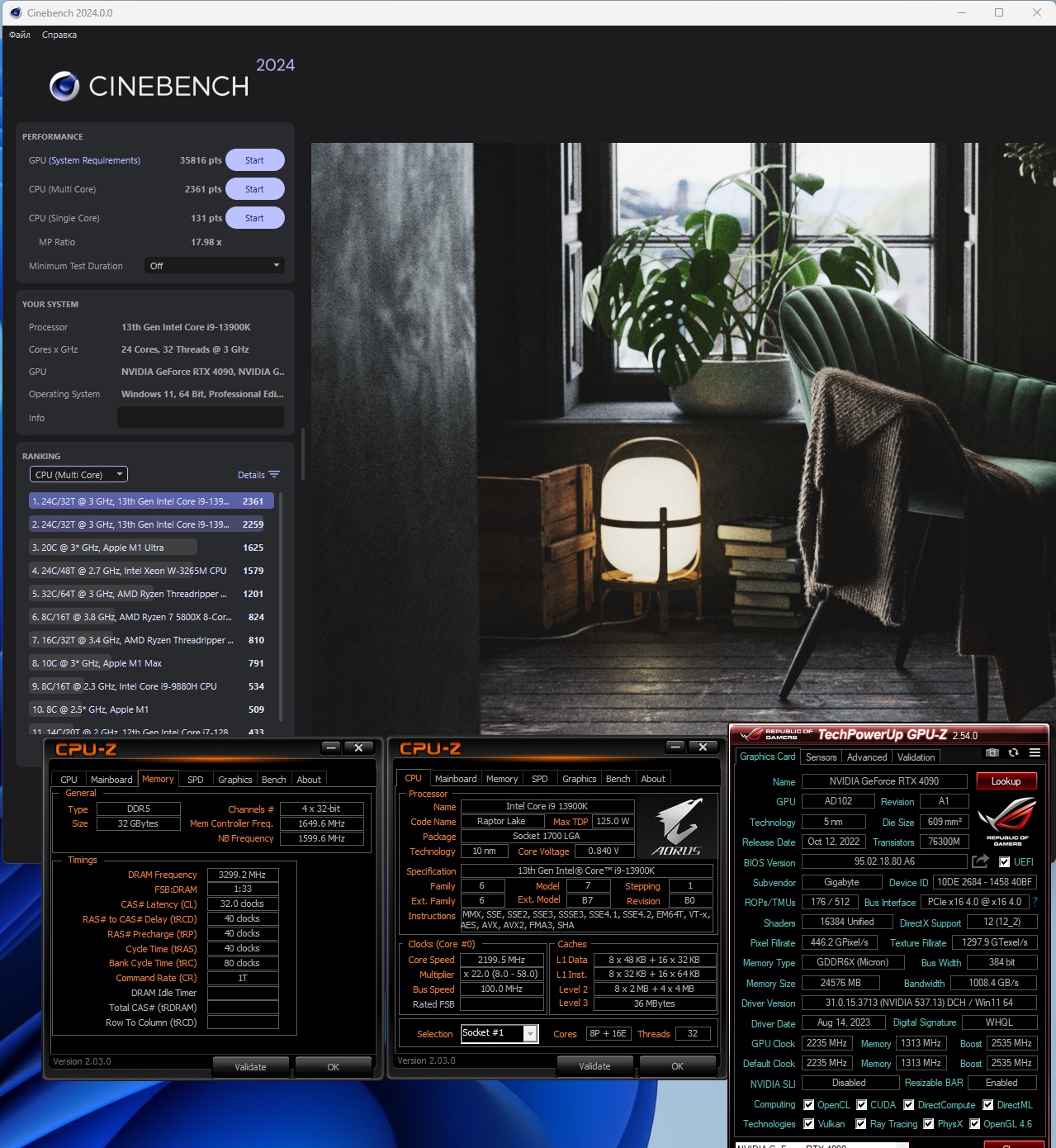
Task: Open the Файл menu
Action: click(x=20, y=35)
